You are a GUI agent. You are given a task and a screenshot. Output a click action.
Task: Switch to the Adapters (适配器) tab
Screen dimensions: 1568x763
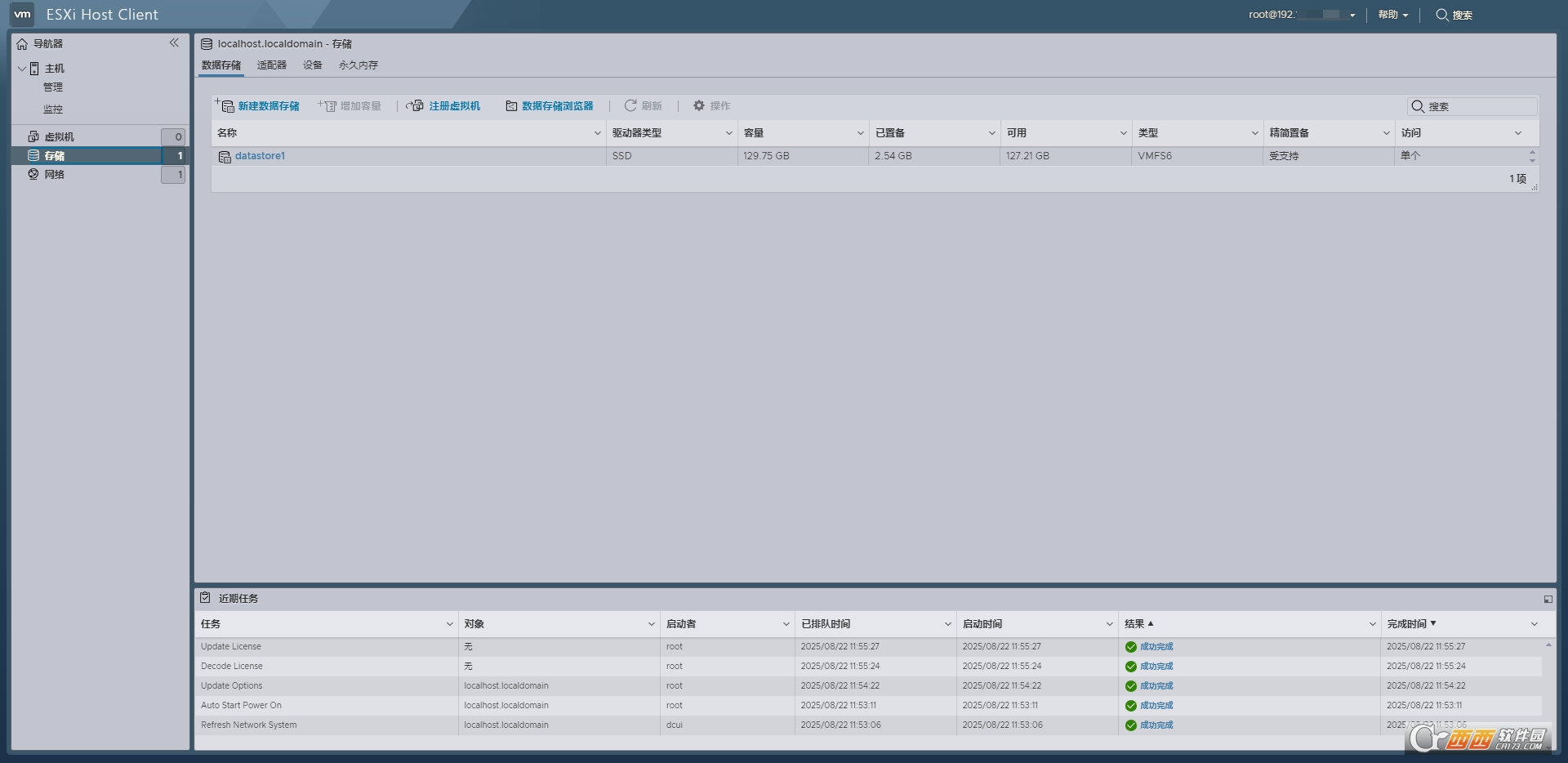(x=271, y=65)
